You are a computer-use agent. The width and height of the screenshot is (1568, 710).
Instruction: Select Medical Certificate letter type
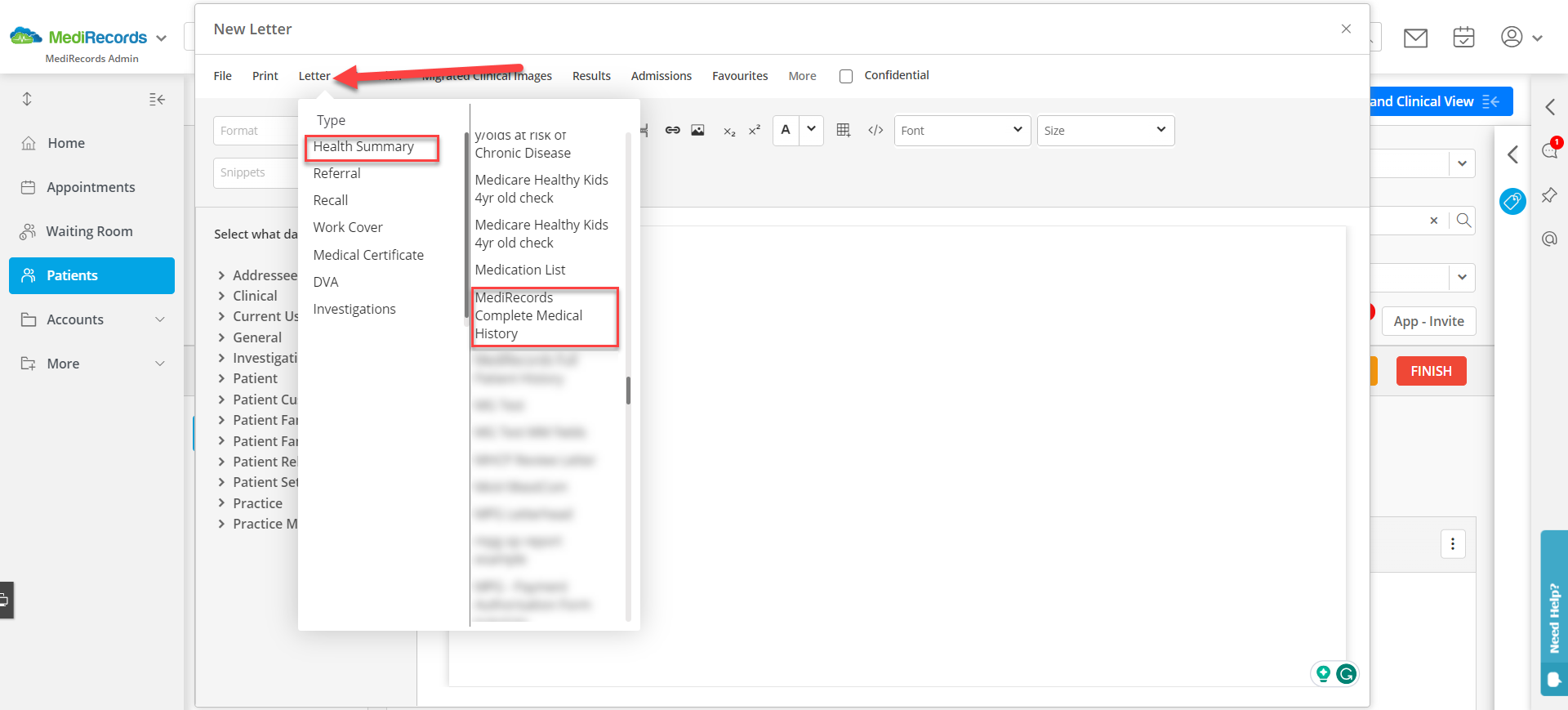coord(368,255)
